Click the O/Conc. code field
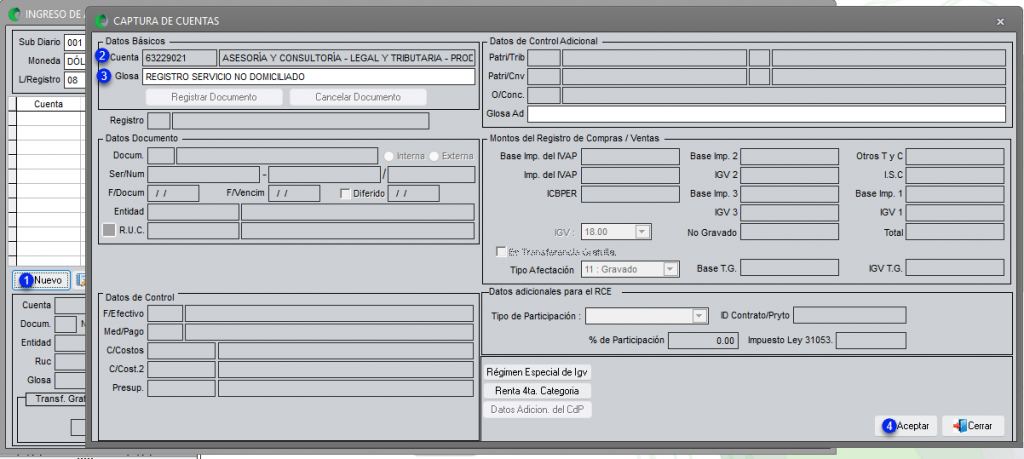This screenshot has height=459, width=1024. click(544, 95)
